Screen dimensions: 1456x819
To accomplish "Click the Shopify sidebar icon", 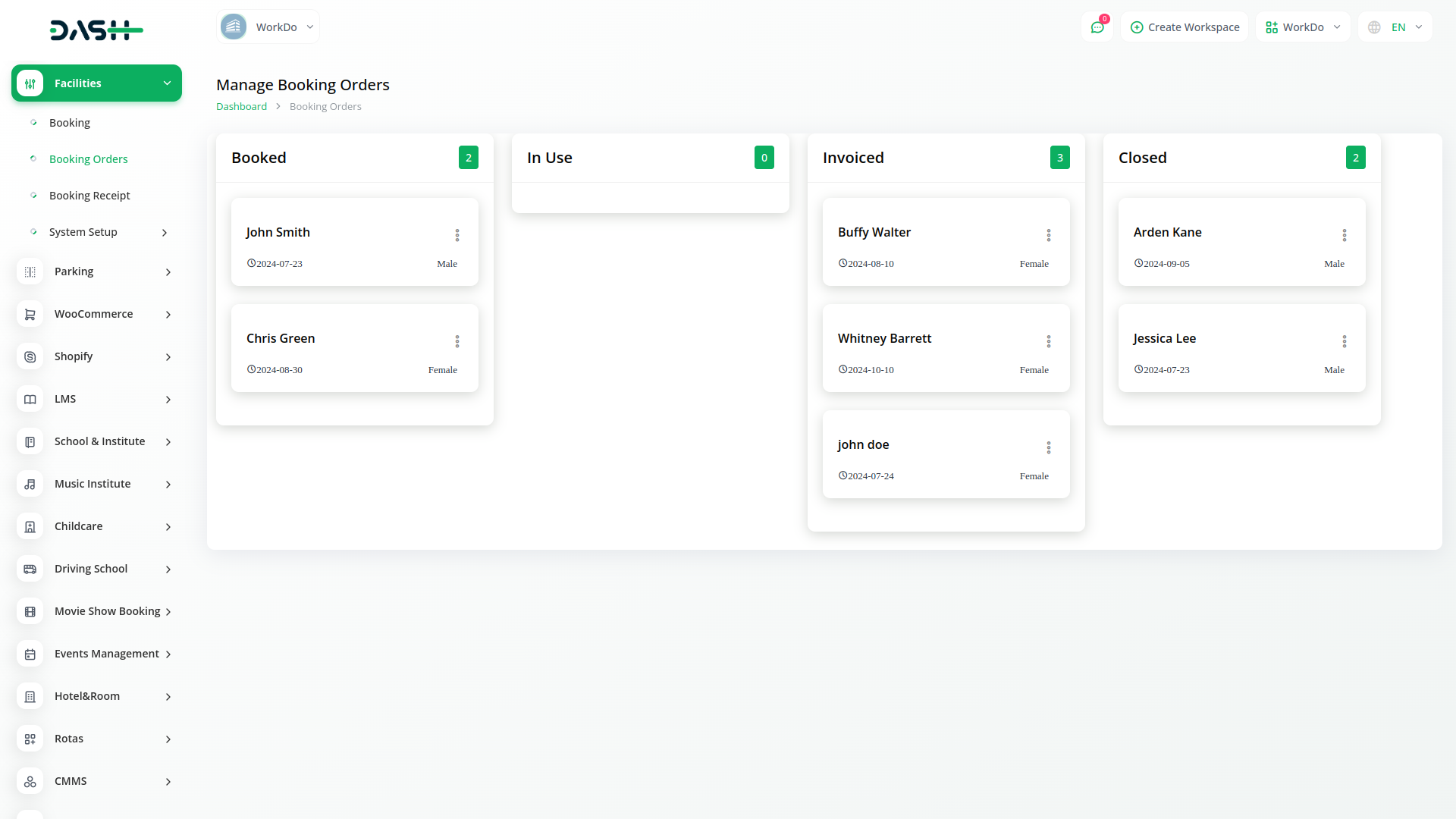I will (x=30, y=356).
